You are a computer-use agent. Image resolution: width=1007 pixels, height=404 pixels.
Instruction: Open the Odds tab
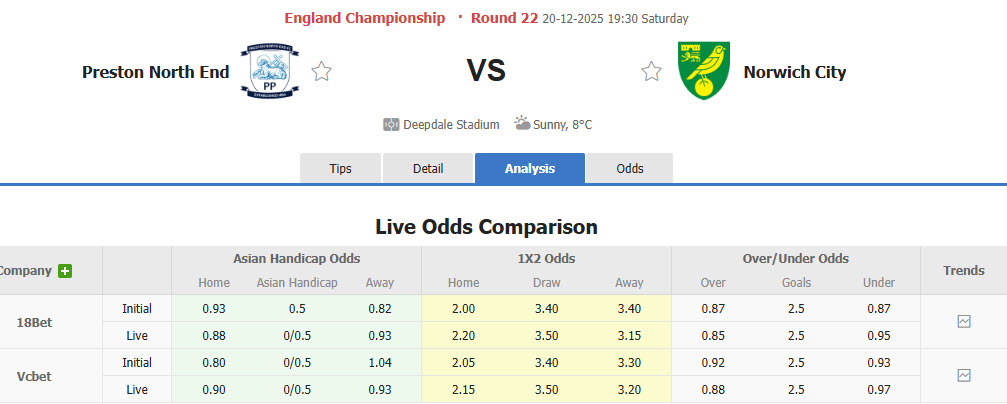coord(630,168)
